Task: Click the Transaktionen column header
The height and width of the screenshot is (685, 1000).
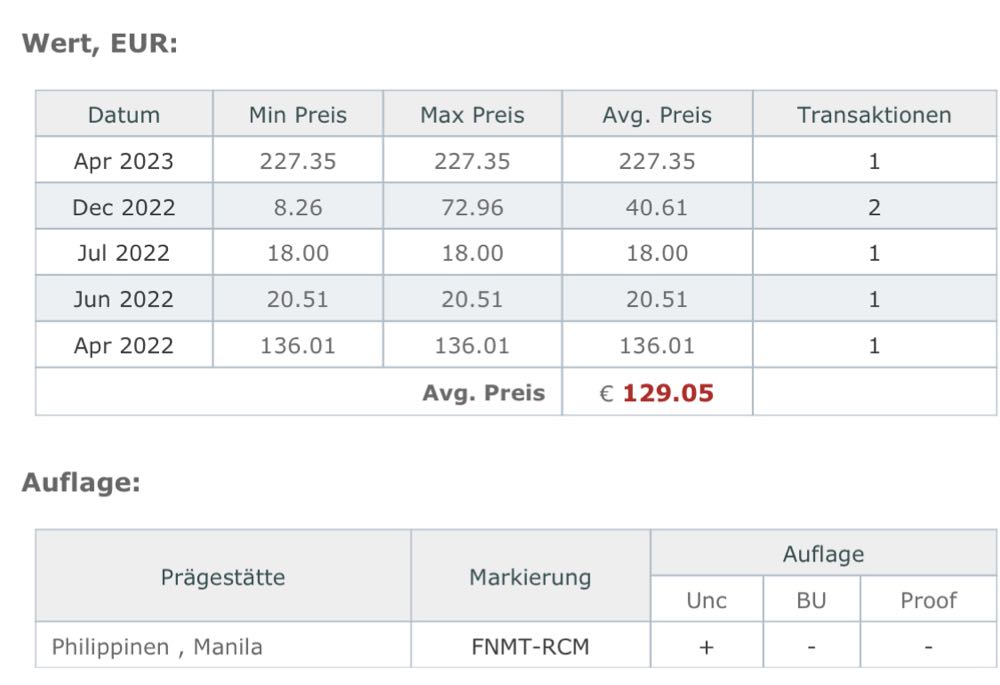Action: click(x=874, y=115)
